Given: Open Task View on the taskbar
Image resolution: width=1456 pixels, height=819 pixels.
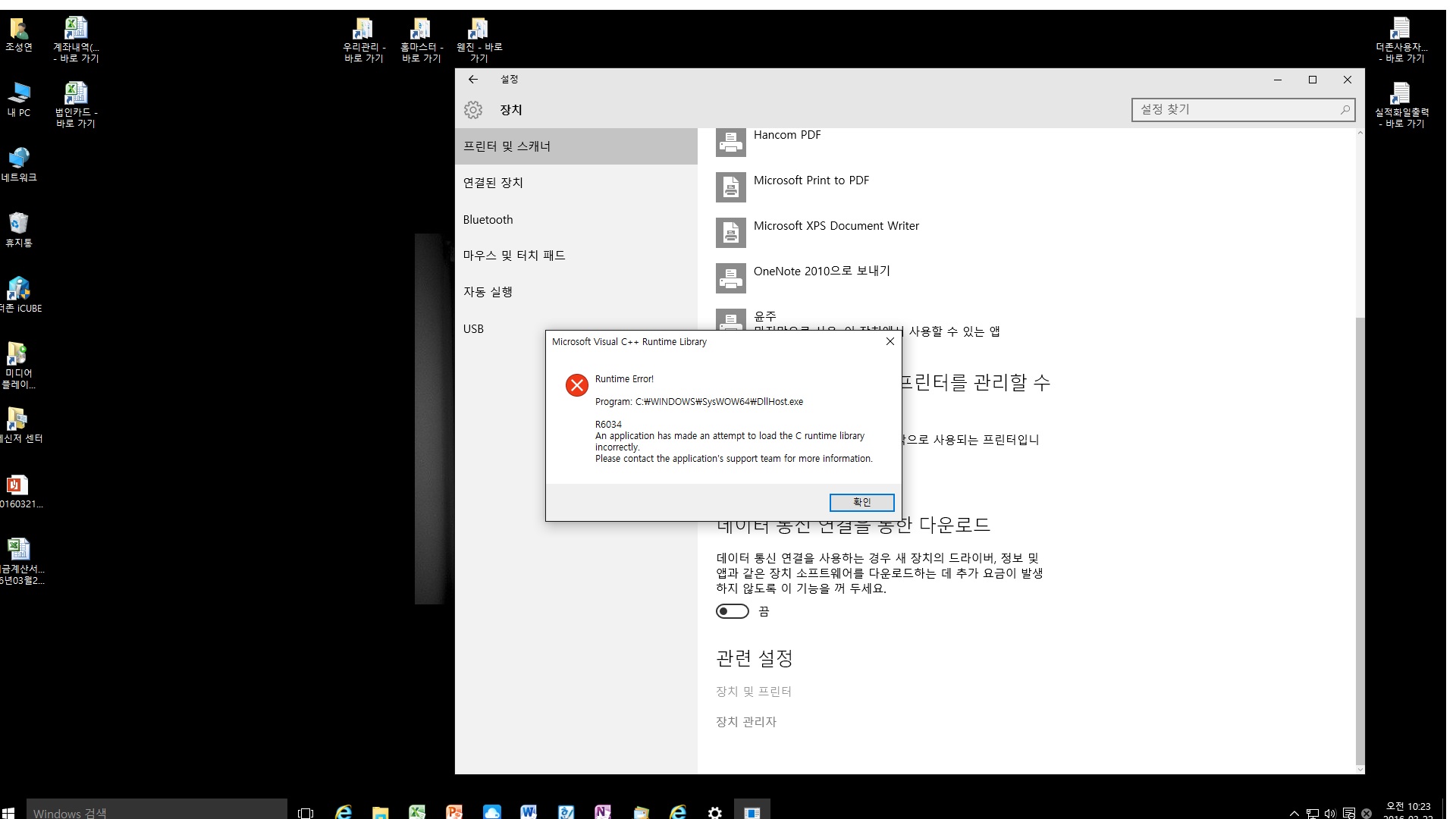Looking at the screenshot, I should click(306, 812).
